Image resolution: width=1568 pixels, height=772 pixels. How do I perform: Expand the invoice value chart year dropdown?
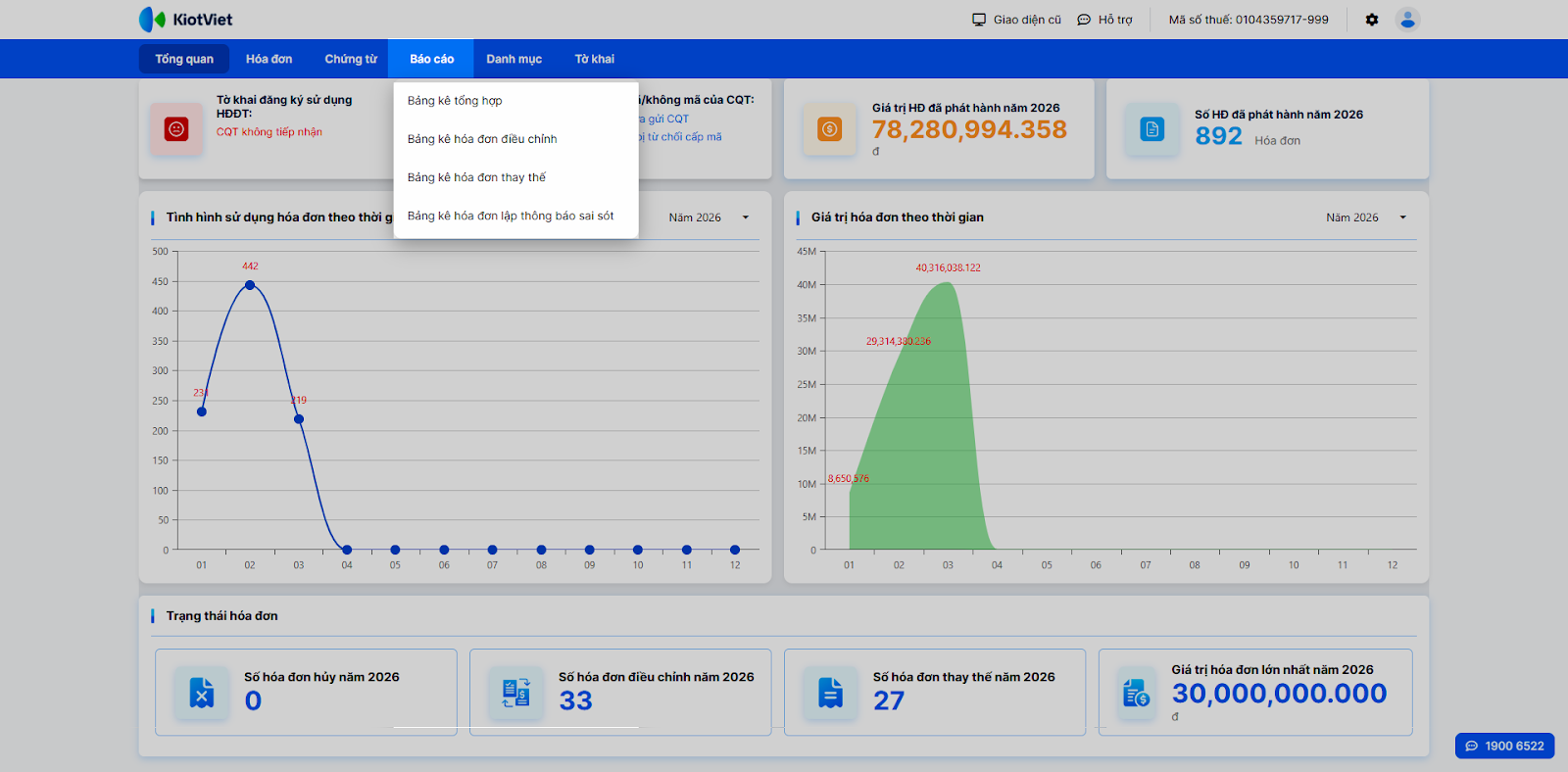coord(1366,217)
